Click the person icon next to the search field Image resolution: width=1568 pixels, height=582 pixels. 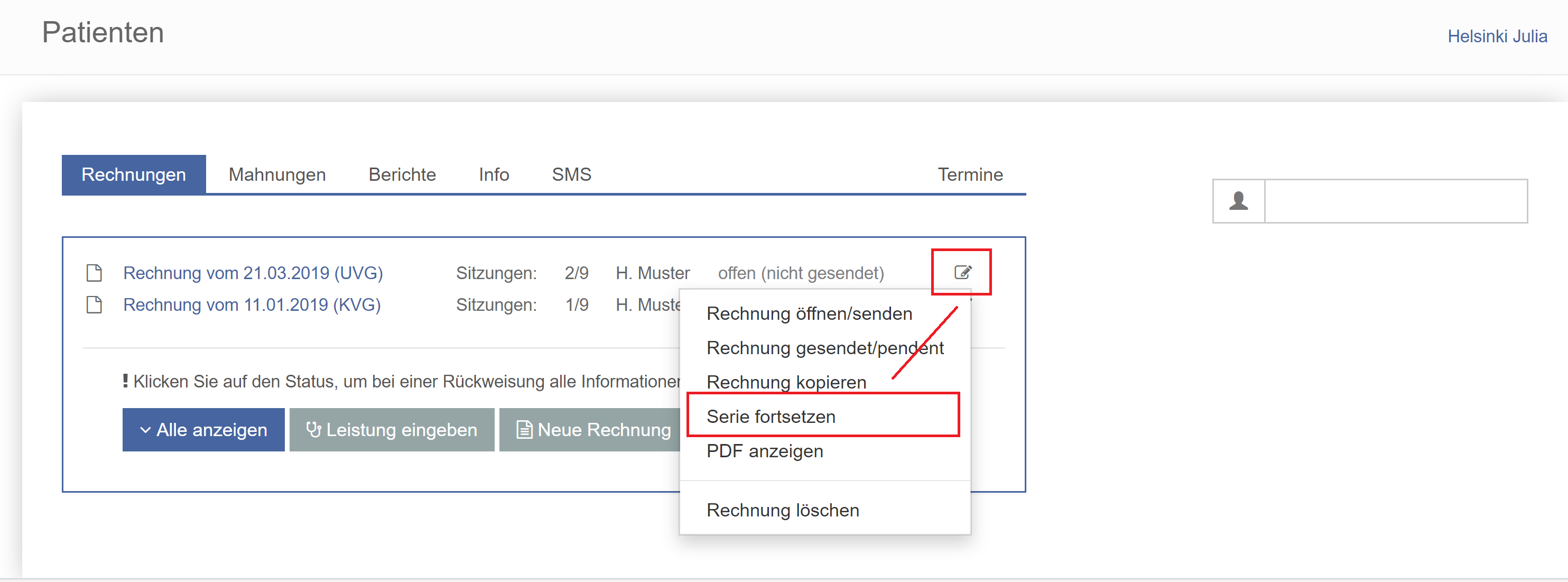click(1238, 201)
